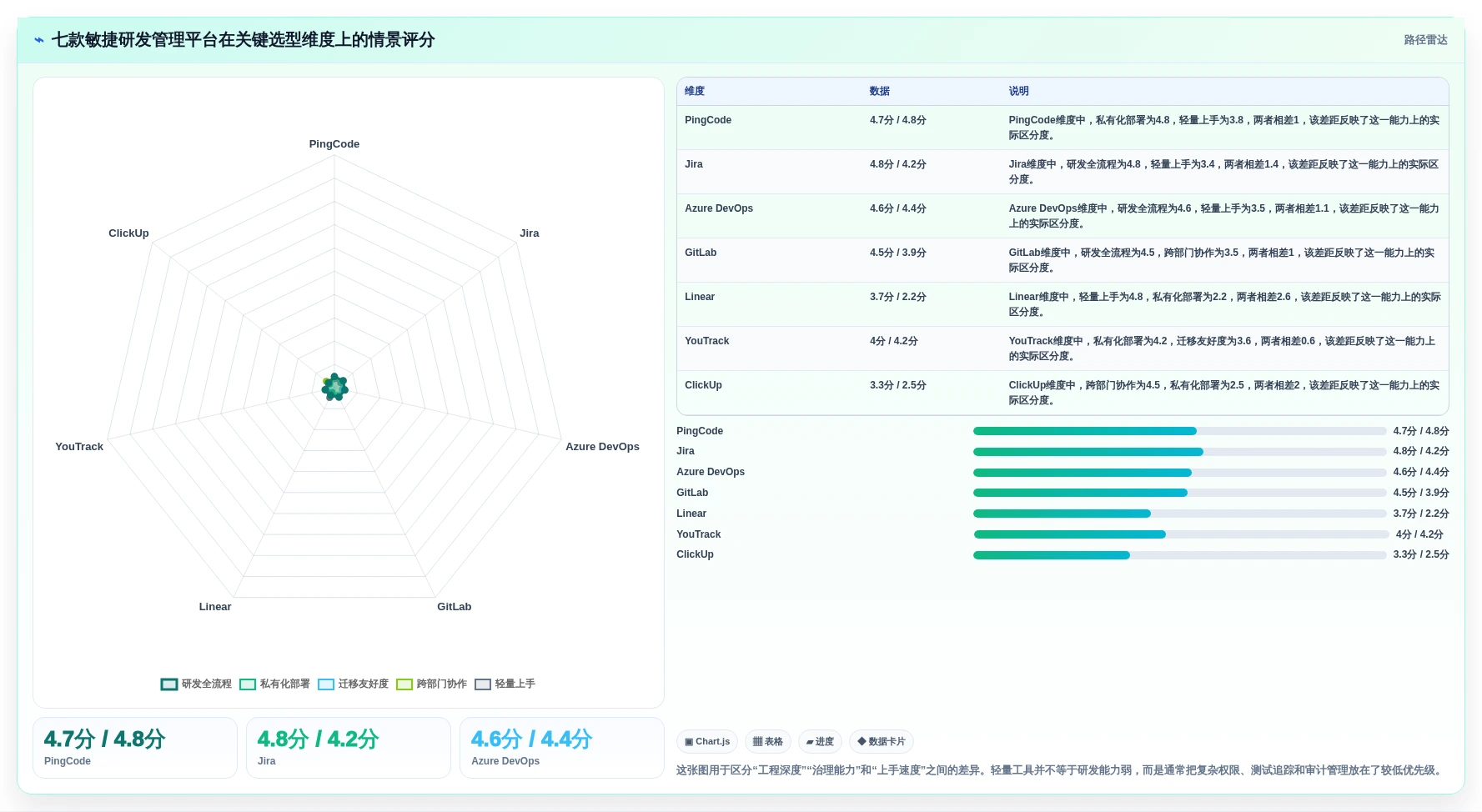
Task: Open the Jira score card
Action: [x=349, y=748]
